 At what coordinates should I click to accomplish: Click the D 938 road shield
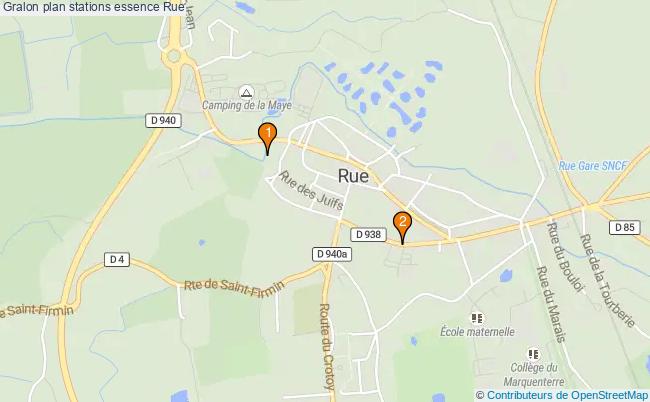coord(369,235)
